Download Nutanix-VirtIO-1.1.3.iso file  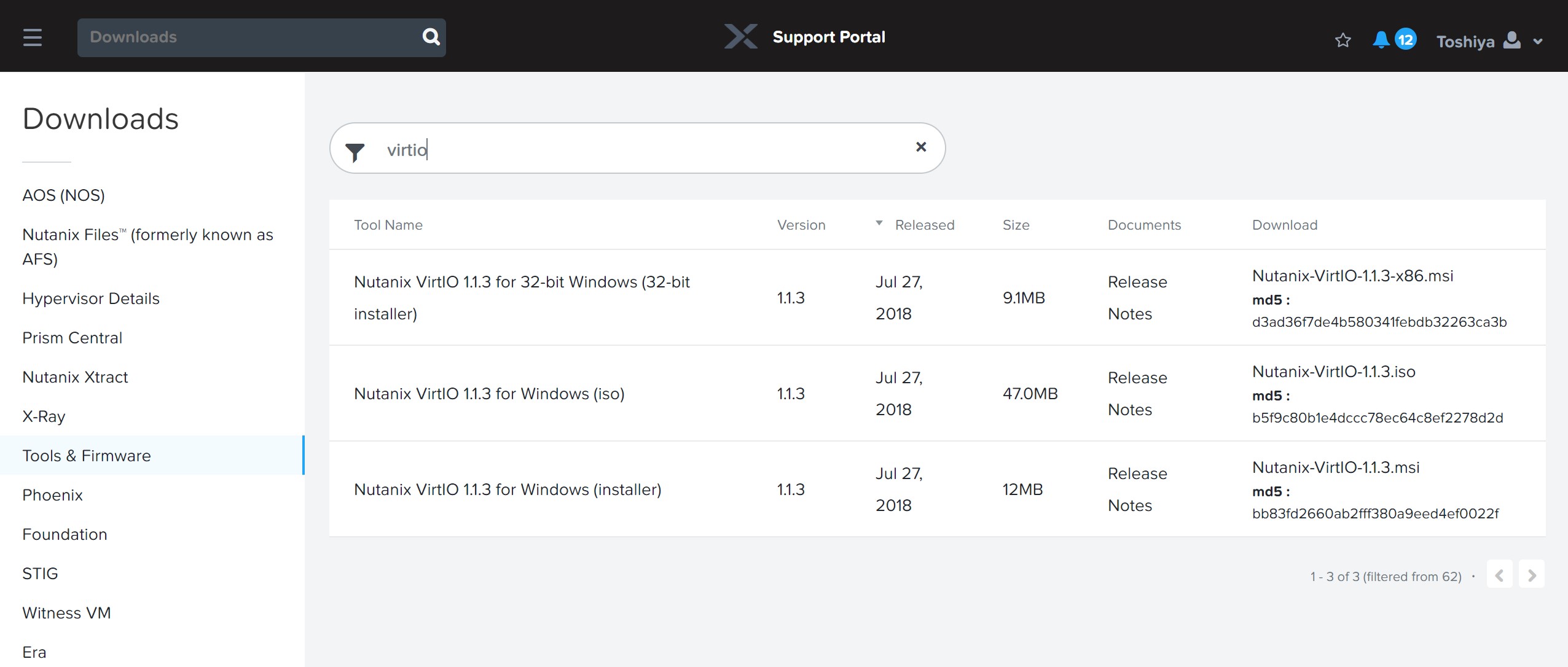pos(1334,372)
